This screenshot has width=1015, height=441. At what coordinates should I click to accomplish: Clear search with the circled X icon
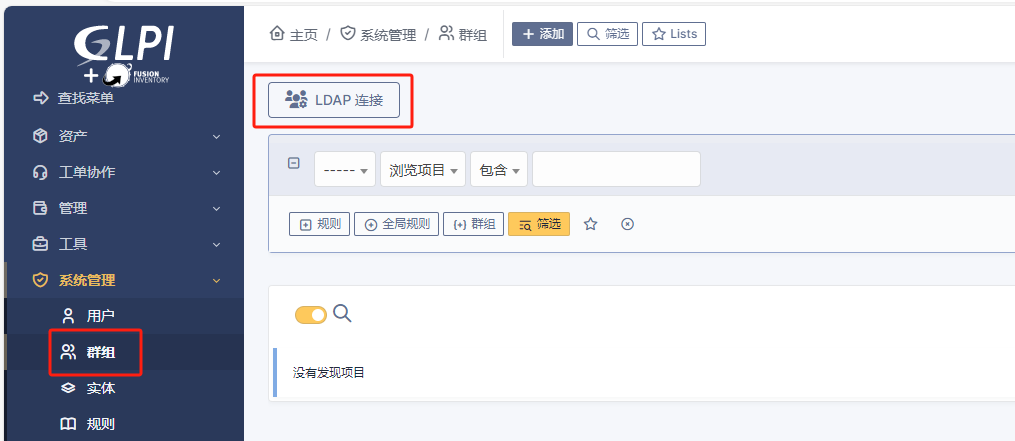coord(627,224)
